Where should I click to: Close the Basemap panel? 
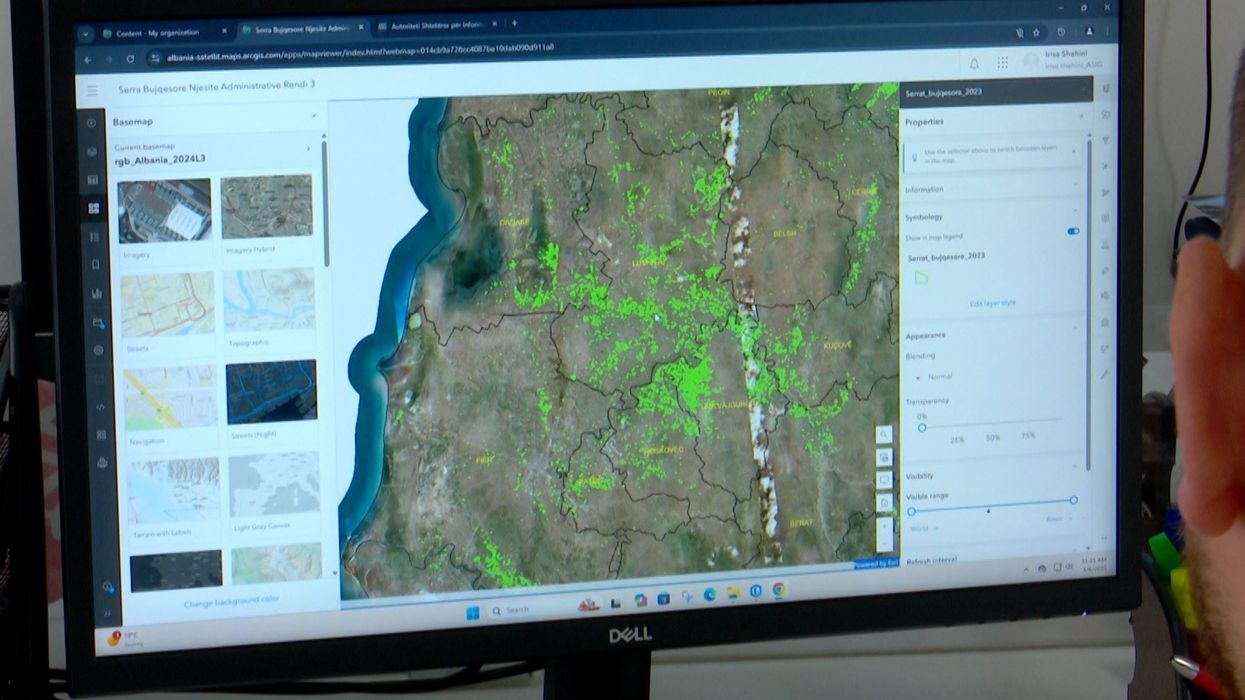pos(313,116)
